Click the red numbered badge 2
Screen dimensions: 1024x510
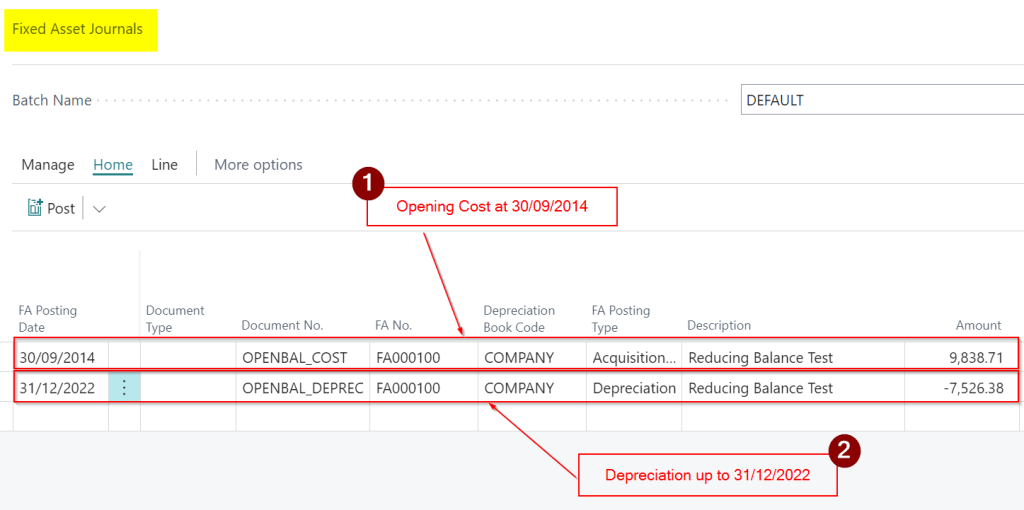point(843,451)
